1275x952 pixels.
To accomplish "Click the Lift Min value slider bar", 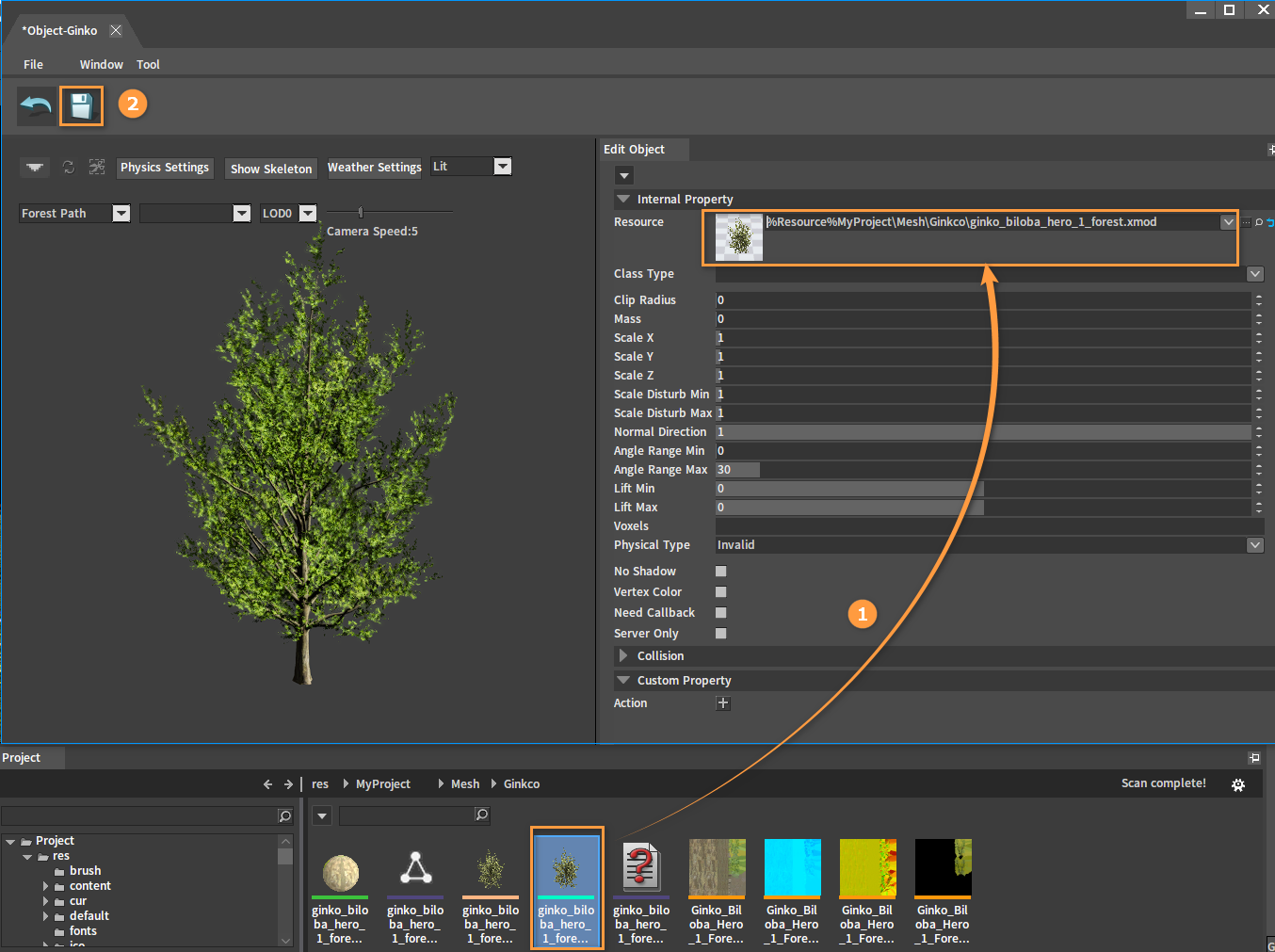I will tap(983, 489).
